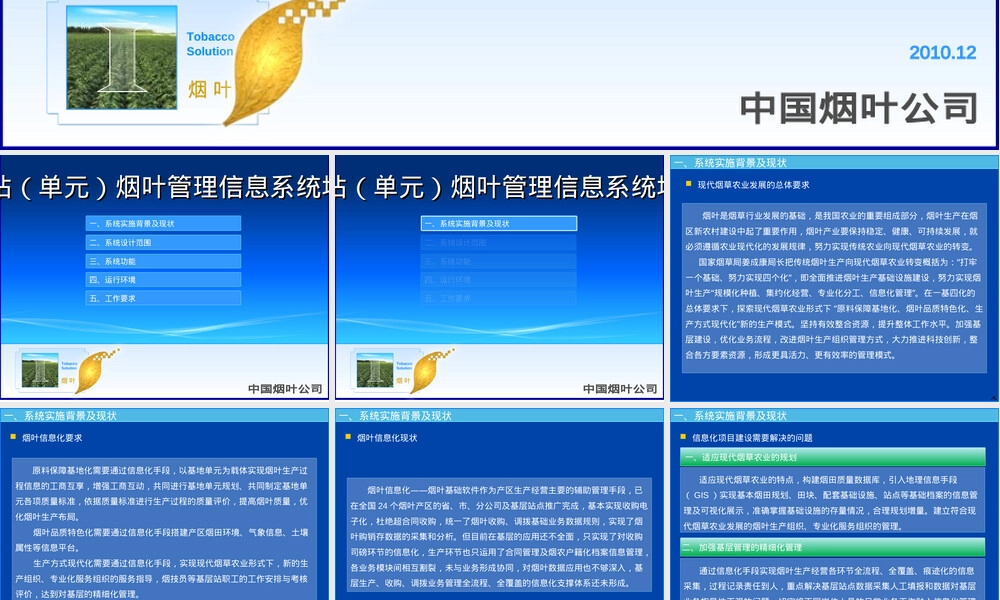
Task: Click the large '中国烟叶公司' heading on the title slide
Action: (858, 108)
